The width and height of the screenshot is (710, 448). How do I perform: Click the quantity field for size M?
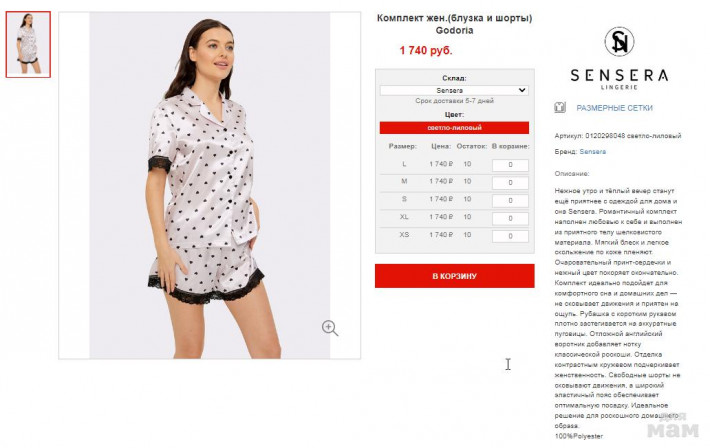click(x=510, y=183)
